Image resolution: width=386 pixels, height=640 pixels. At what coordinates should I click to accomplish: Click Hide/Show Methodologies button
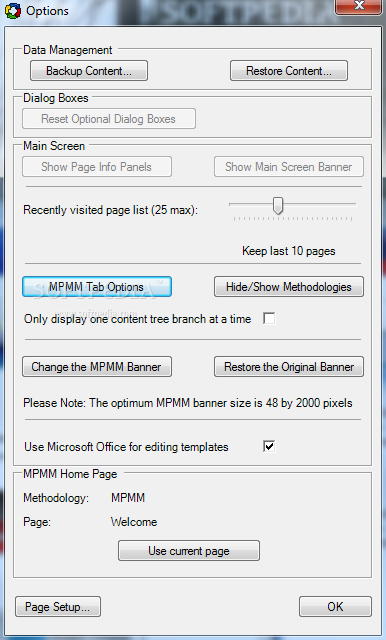click(x=289, y=287)
